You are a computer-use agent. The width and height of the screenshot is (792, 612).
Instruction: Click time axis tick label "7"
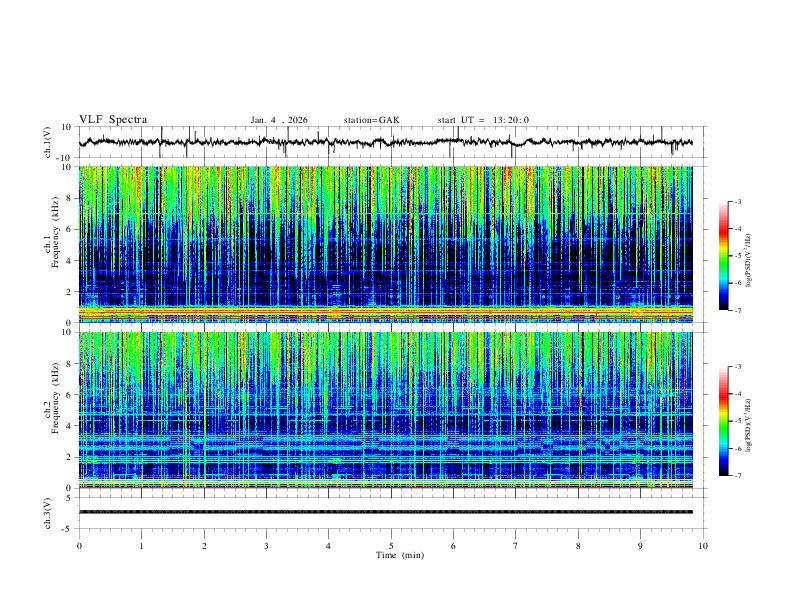point(516,546)
